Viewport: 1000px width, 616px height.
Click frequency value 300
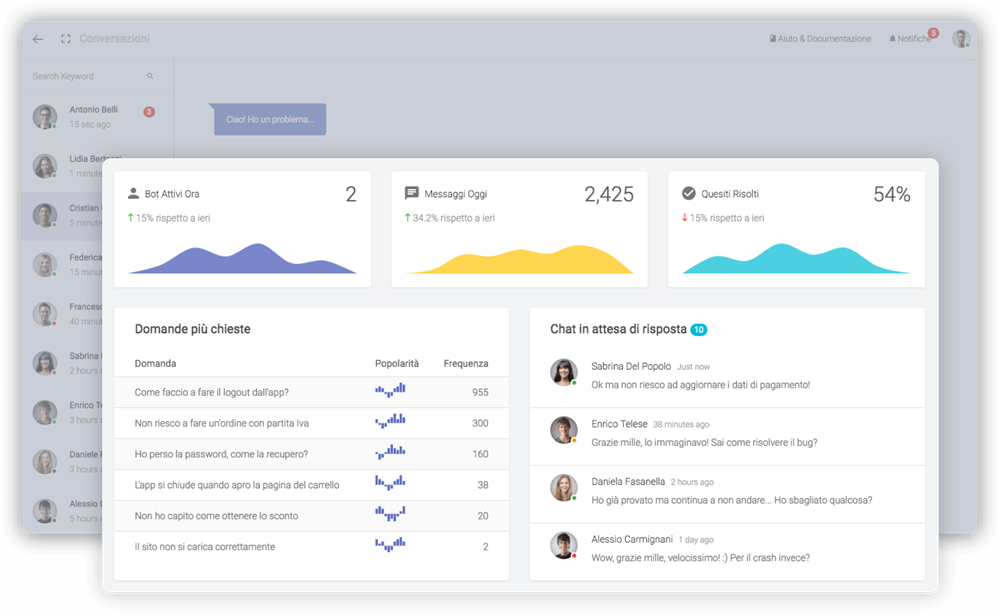480,423
